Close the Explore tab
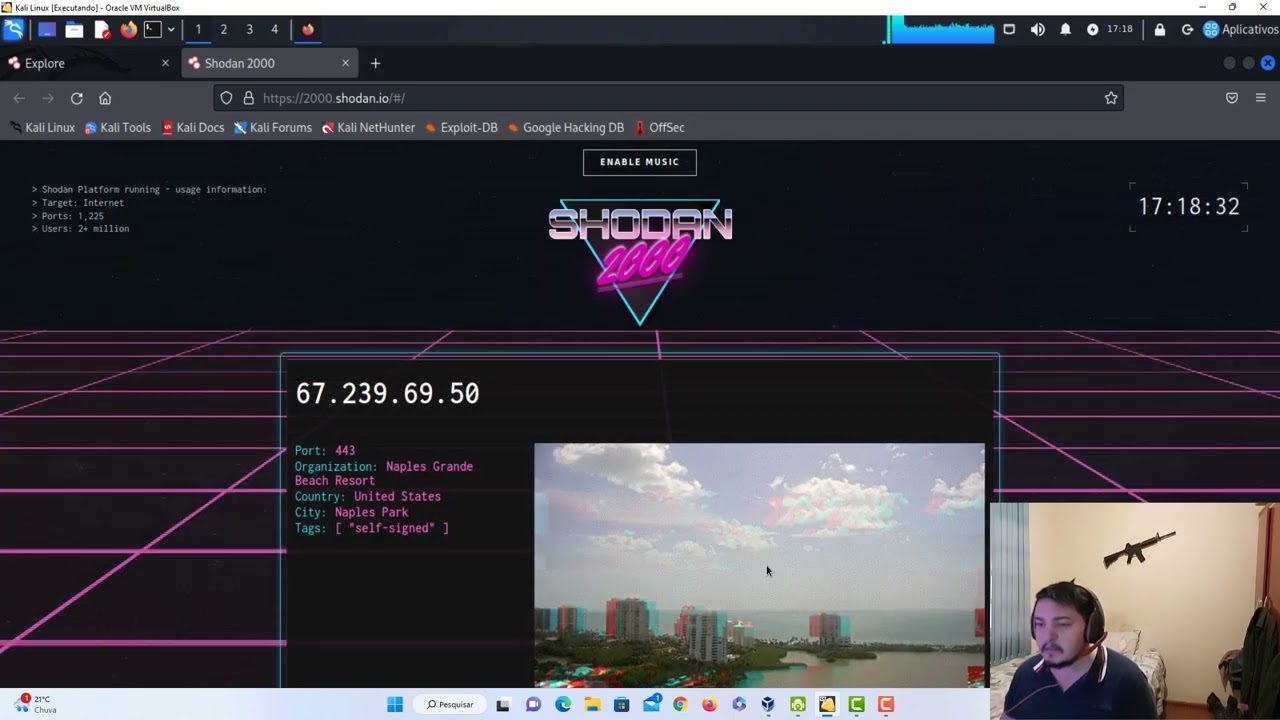The height and width of the screenshot is (720, 1280). click(x=165, y=63)
